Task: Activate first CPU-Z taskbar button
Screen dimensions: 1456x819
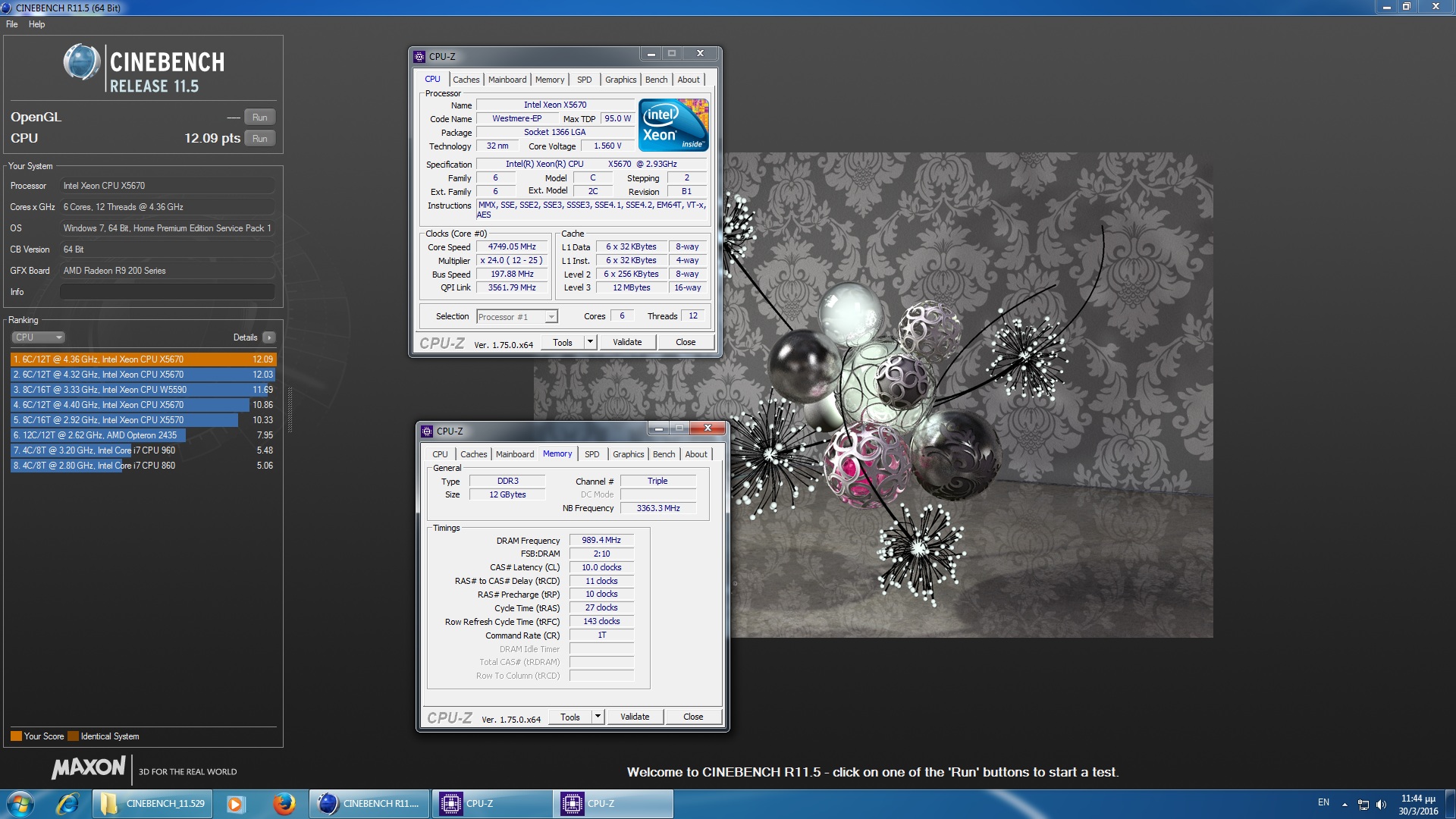Action: (x=491, y=804)
